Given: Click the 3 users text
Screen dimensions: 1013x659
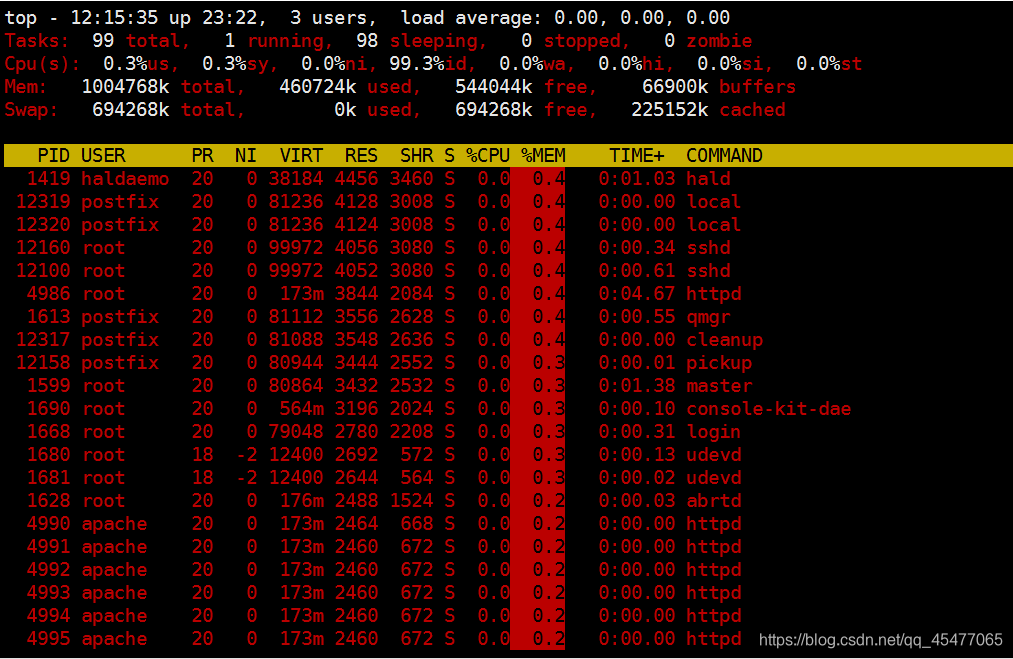Looking at the screenshot, I should tap(333, 18).
